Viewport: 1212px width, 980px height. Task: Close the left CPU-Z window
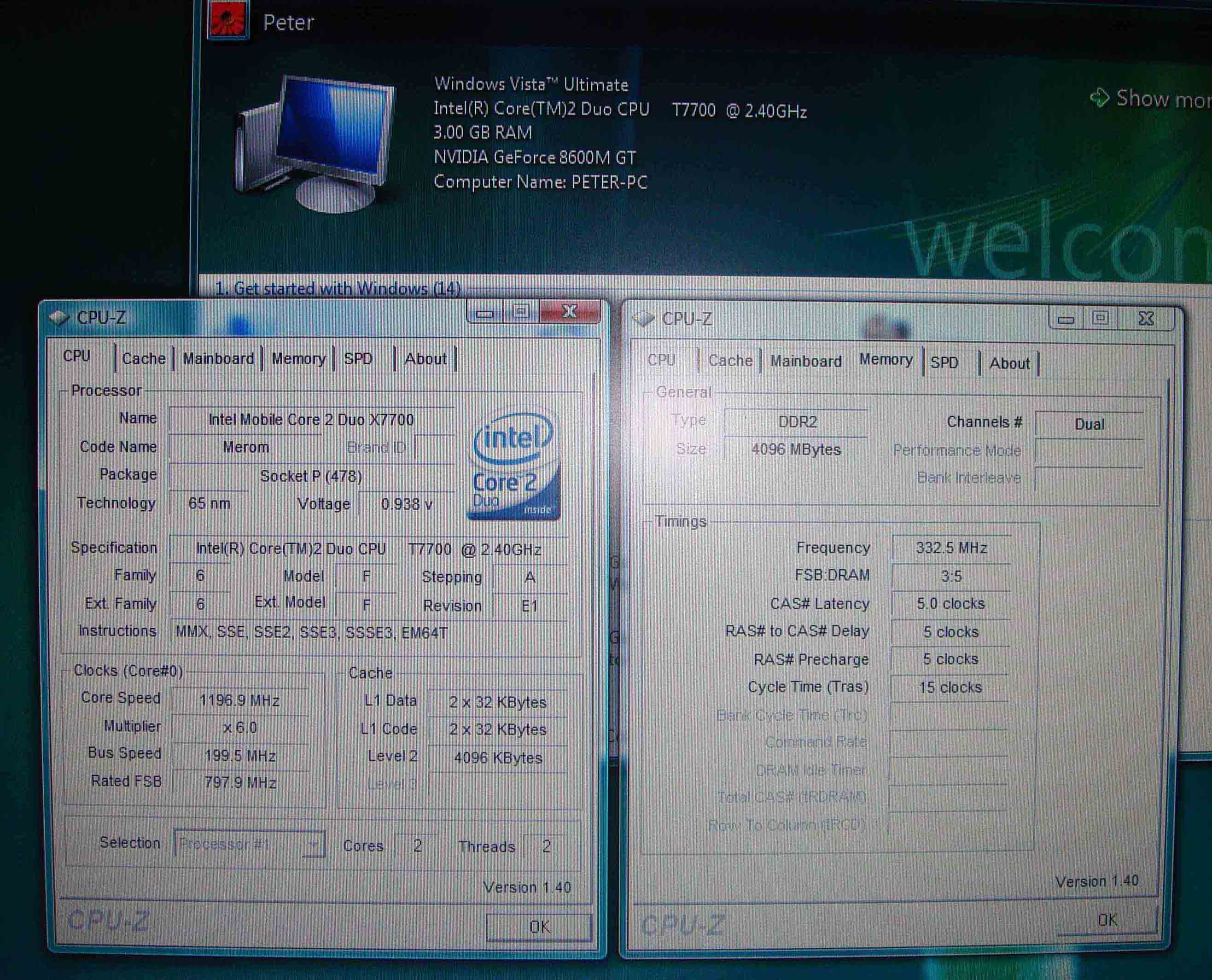tap(569, 311)
